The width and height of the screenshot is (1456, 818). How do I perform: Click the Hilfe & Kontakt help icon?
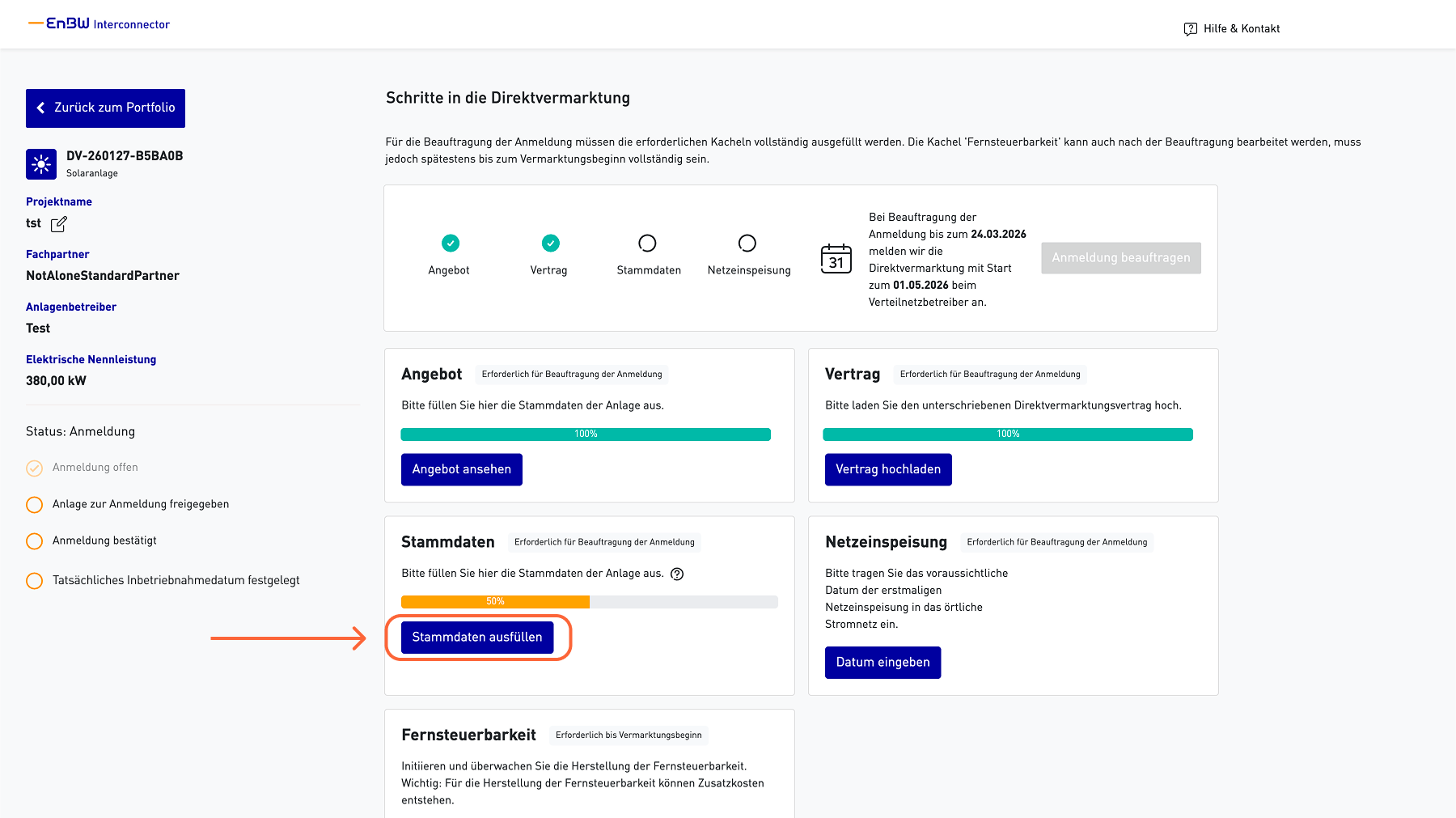coord(1190,29)
